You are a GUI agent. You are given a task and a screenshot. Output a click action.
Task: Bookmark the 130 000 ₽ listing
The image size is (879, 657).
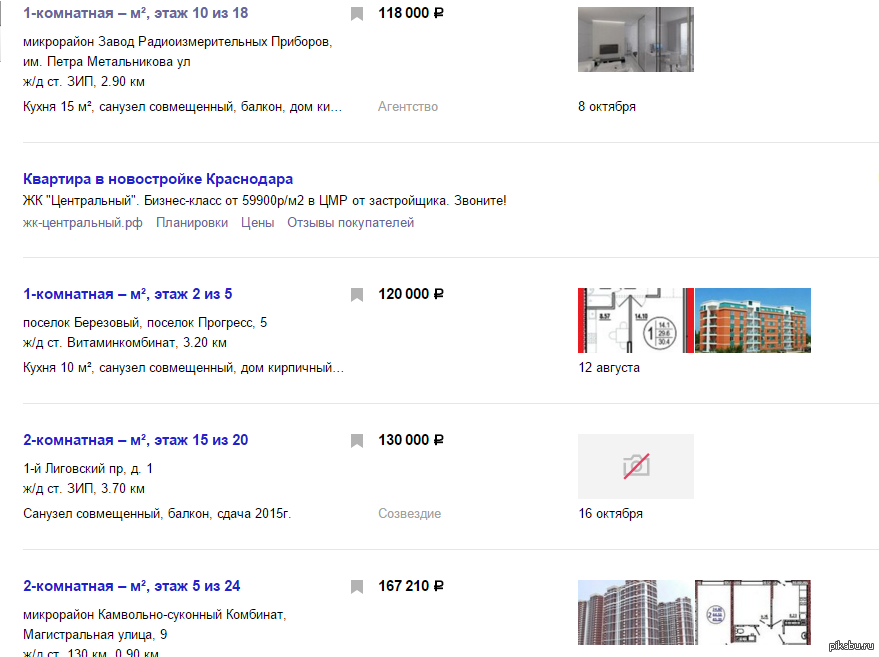(x=357, y=441)
